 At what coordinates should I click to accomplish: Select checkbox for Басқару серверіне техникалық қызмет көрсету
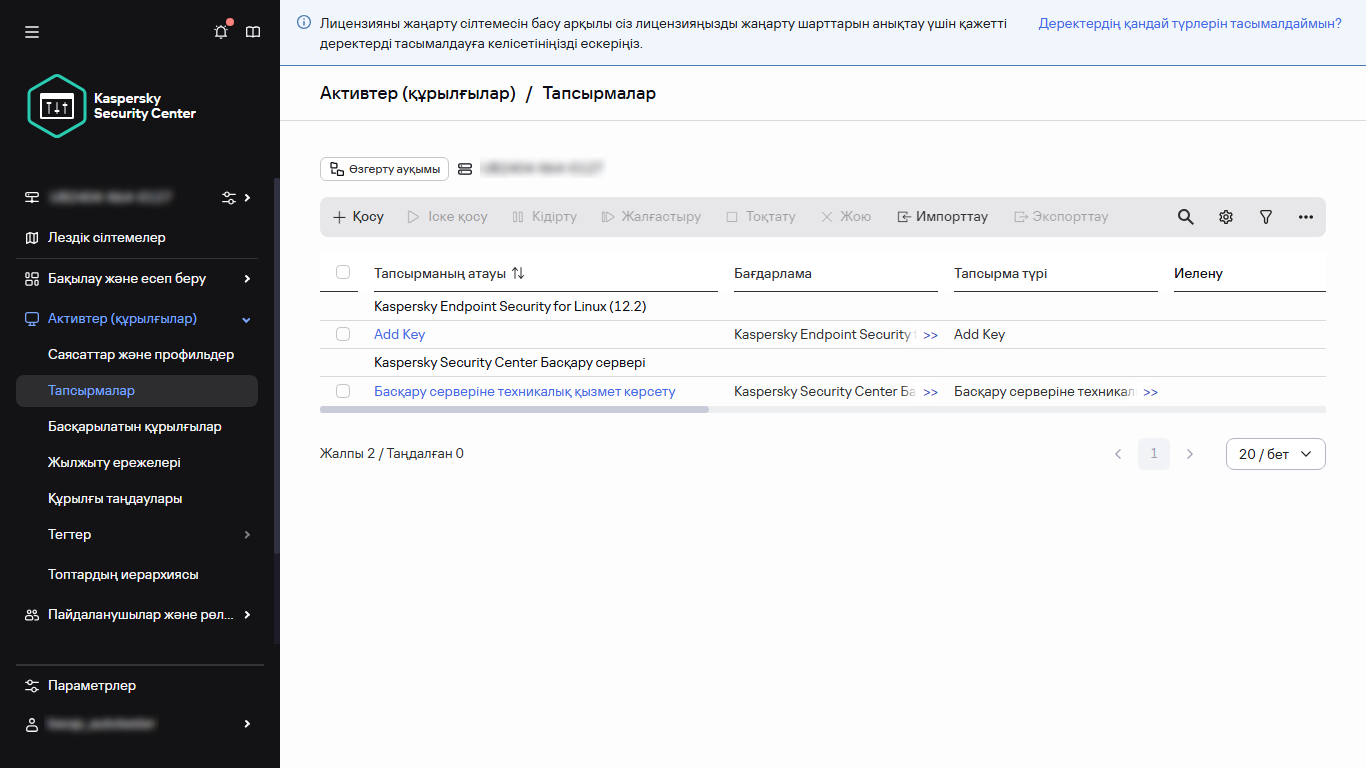(343, 391)
